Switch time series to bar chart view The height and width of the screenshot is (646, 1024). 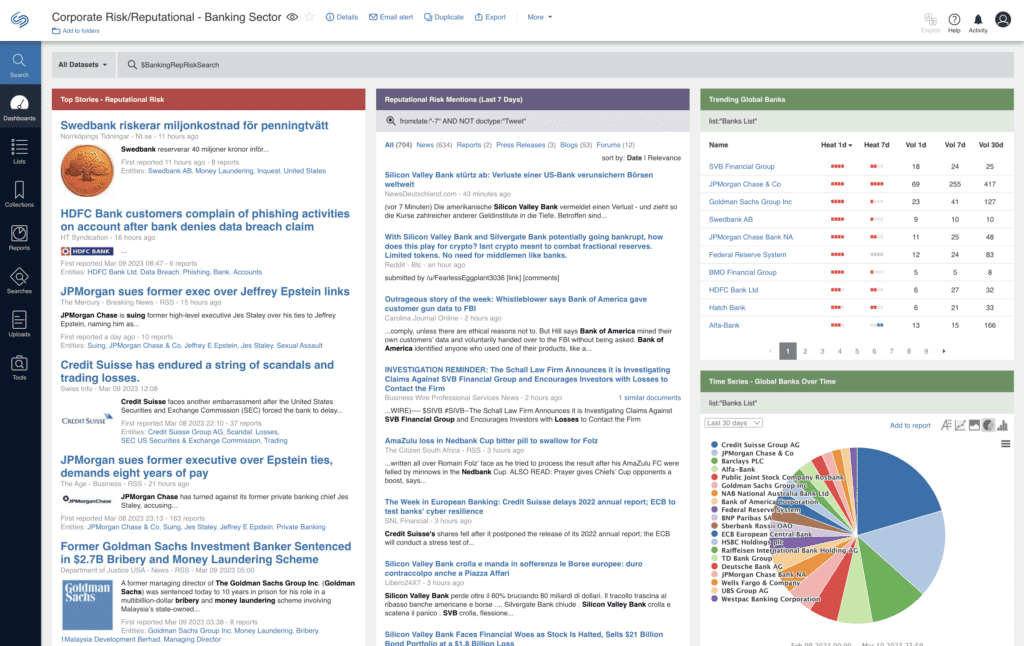pos(1002,425)
